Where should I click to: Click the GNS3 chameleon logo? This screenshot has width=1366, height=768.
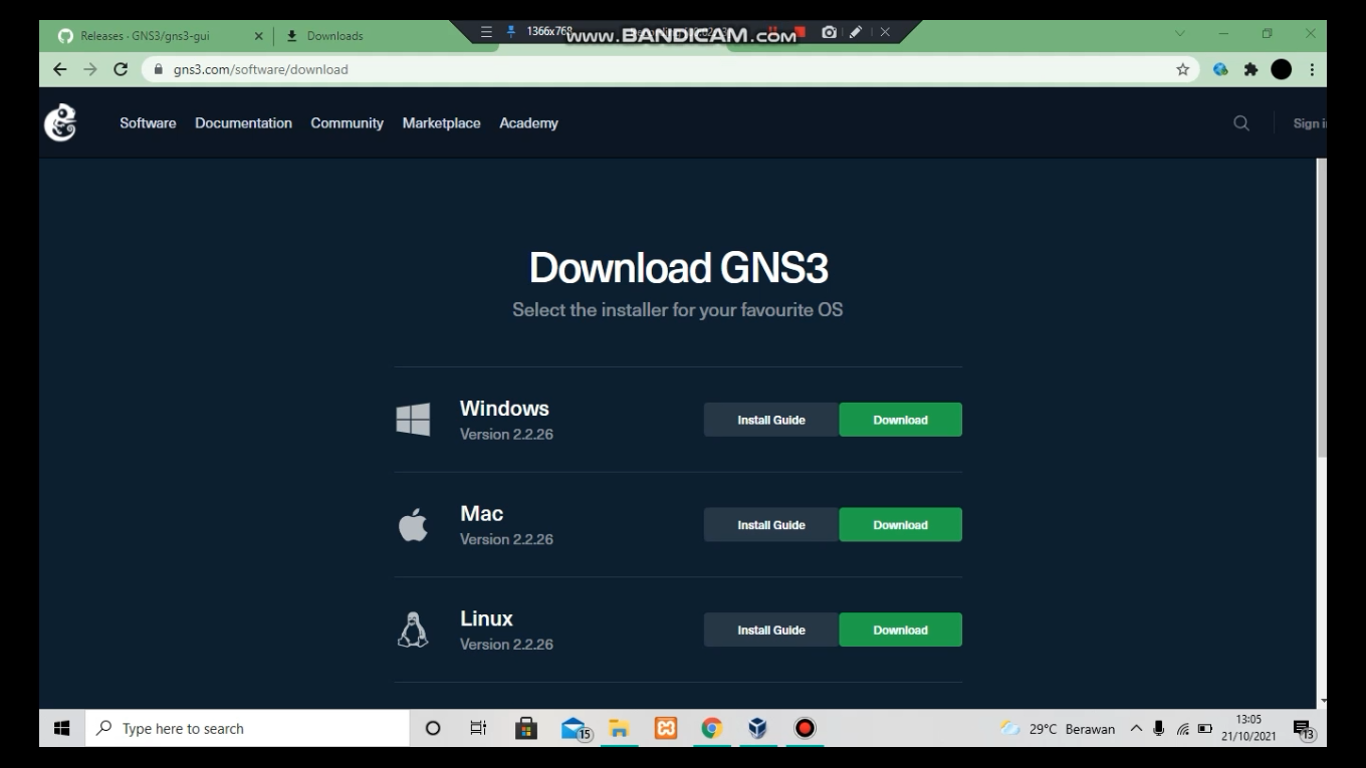point(59,123)
